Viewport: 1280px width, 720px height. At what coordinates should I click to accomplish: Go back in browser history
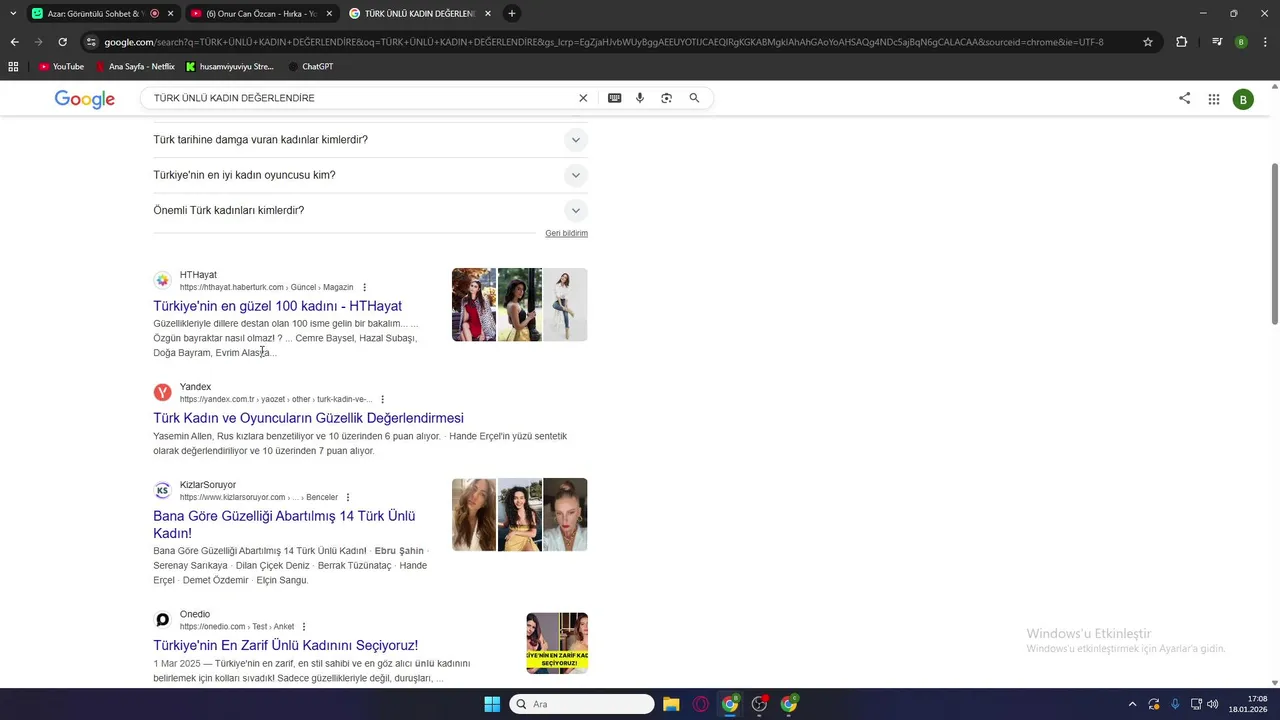tap(14, 42)
